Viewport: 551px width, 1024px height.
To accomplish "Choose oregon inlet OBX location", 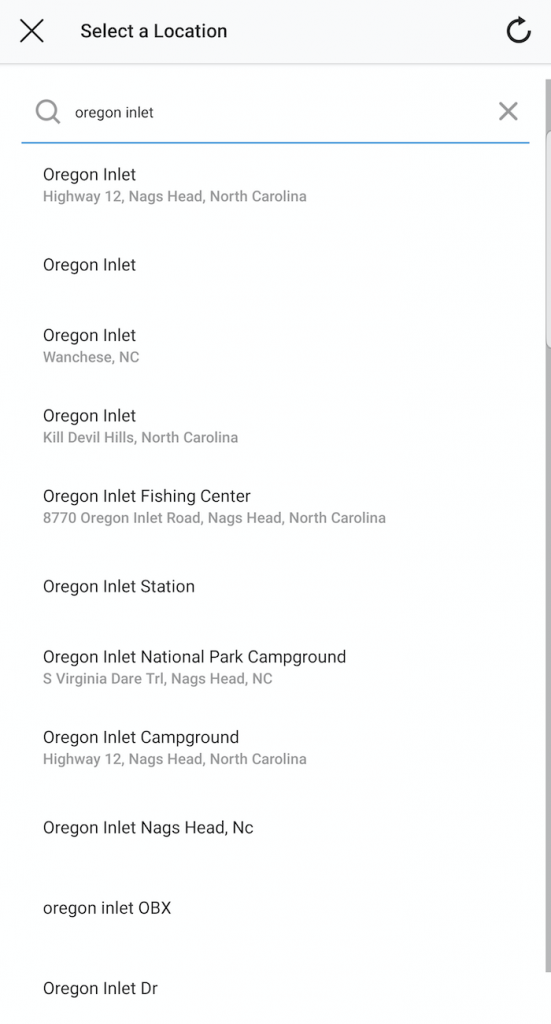I will pyautogui.click(x=274, y=908).
